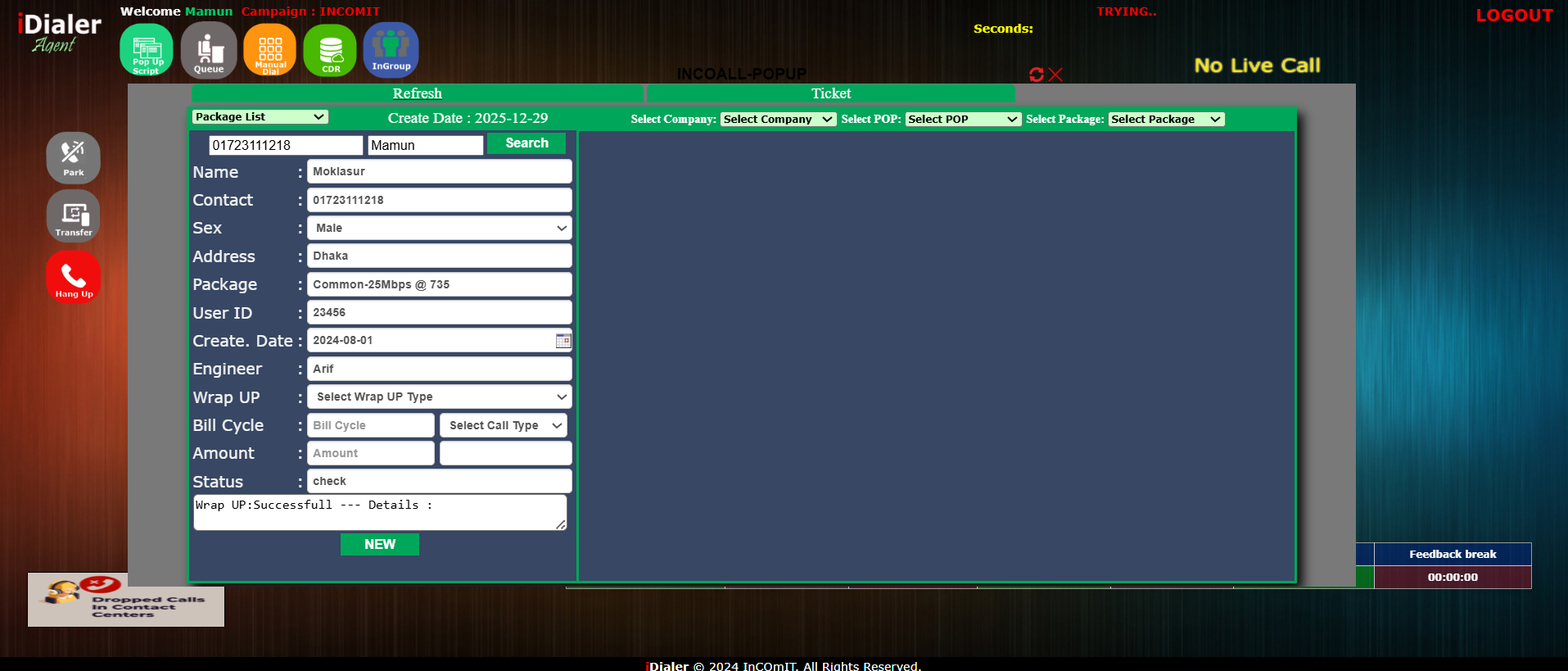
Task: Open the calendar picker for Create Date
Action: (563, 341)
